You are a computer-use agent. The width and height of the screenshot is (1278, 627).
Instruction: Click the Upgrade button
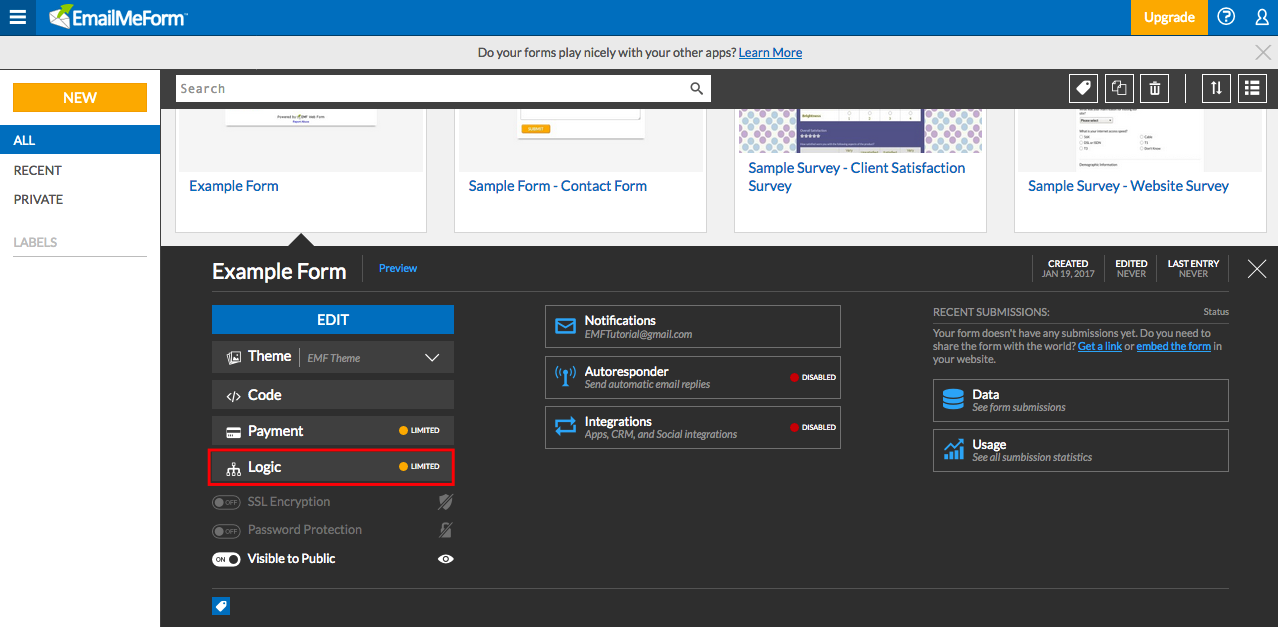[1169, 17]
